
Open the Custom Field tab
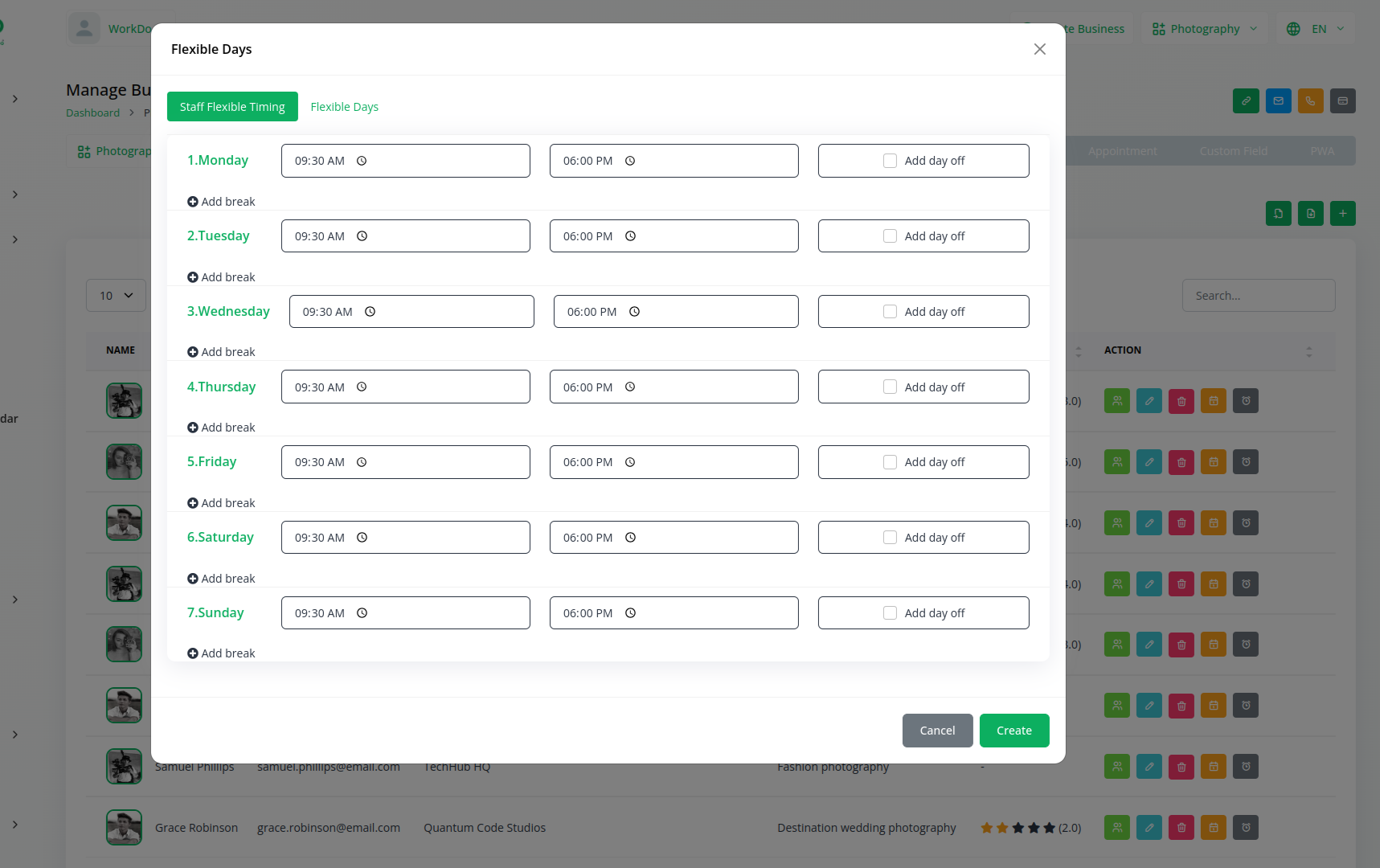1233,151
